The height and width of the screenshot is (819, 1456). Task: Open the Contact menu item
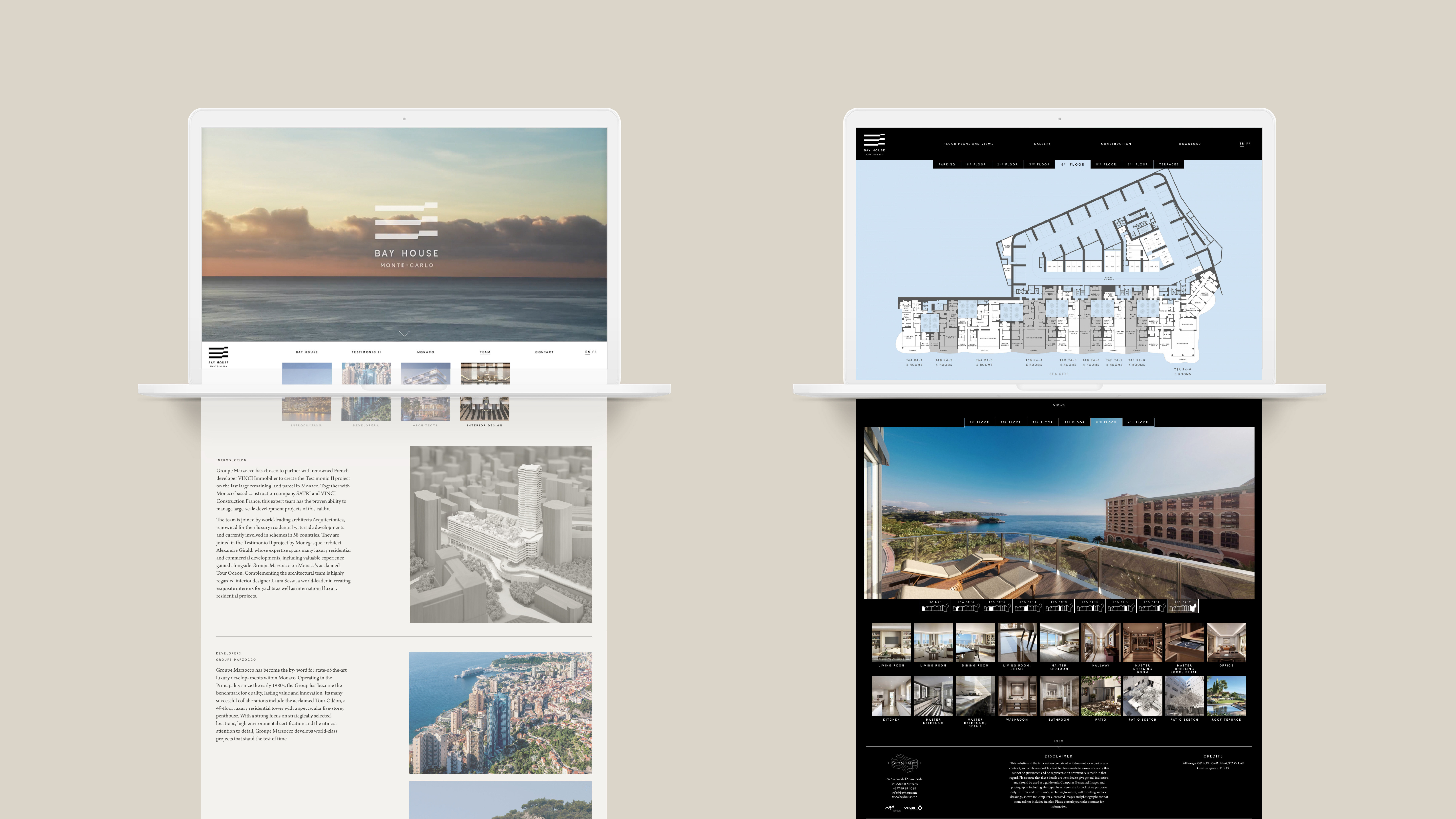(544, 352)
